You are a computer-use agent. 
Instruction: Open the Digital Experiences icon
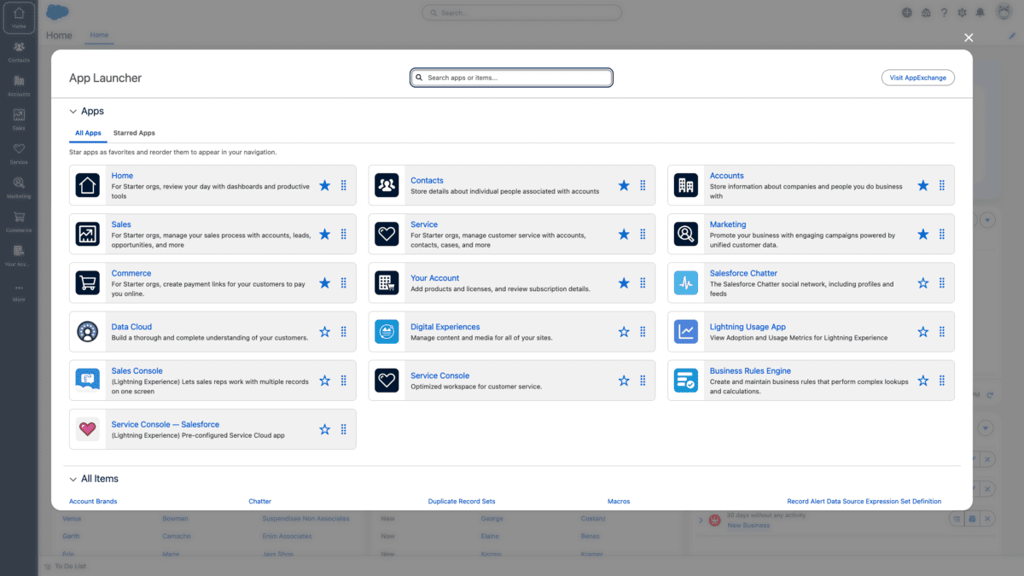(387, 332)
